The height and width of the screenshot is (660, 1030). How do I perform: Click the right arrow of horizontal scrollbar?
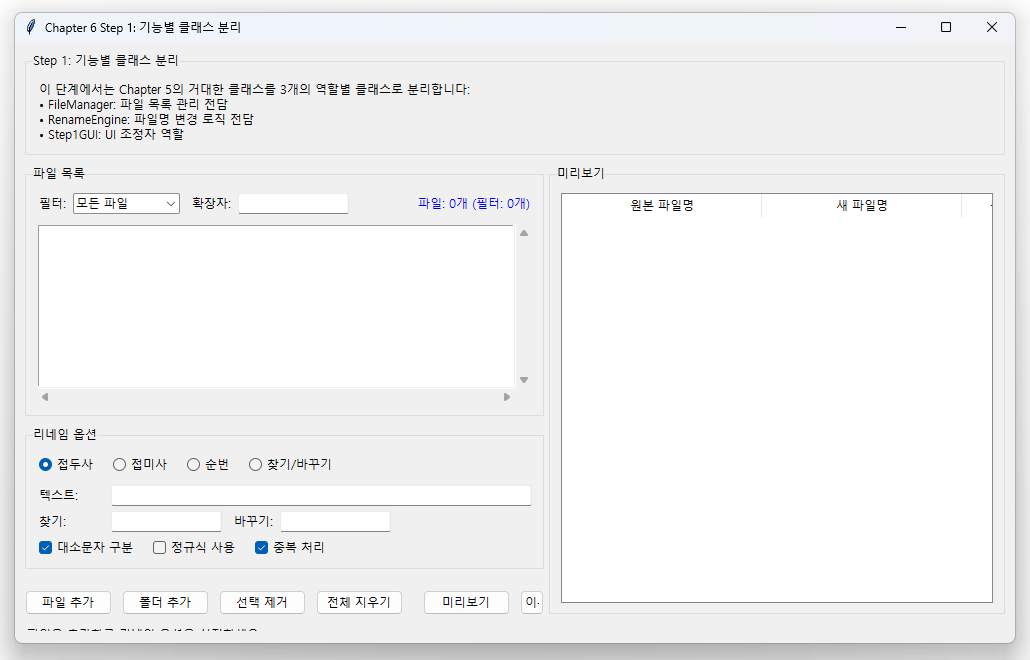508,397
